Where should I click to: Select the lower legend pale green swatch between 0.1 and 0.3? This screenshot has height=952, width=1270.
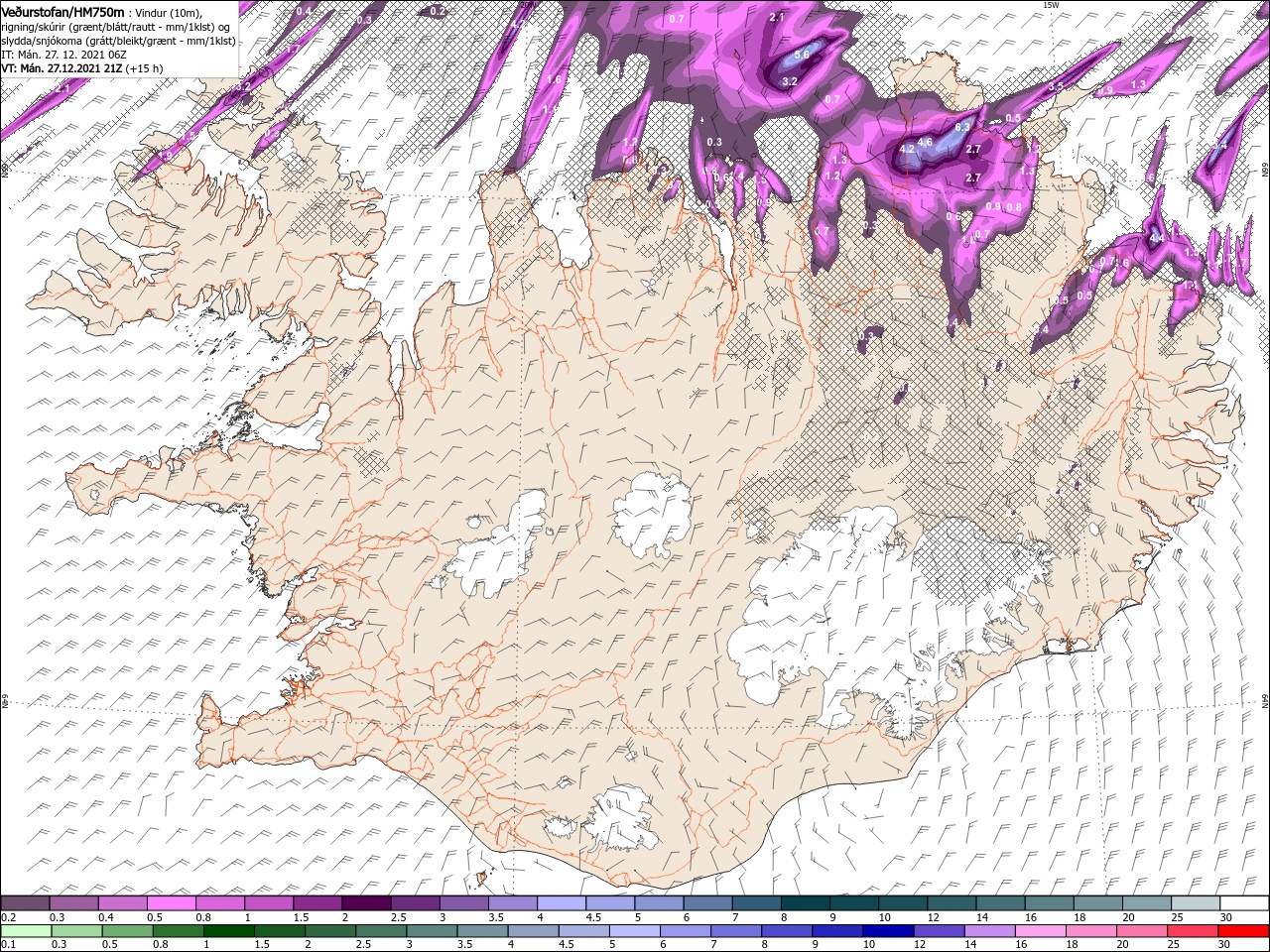pyautogui.click(x=26, y=931)
